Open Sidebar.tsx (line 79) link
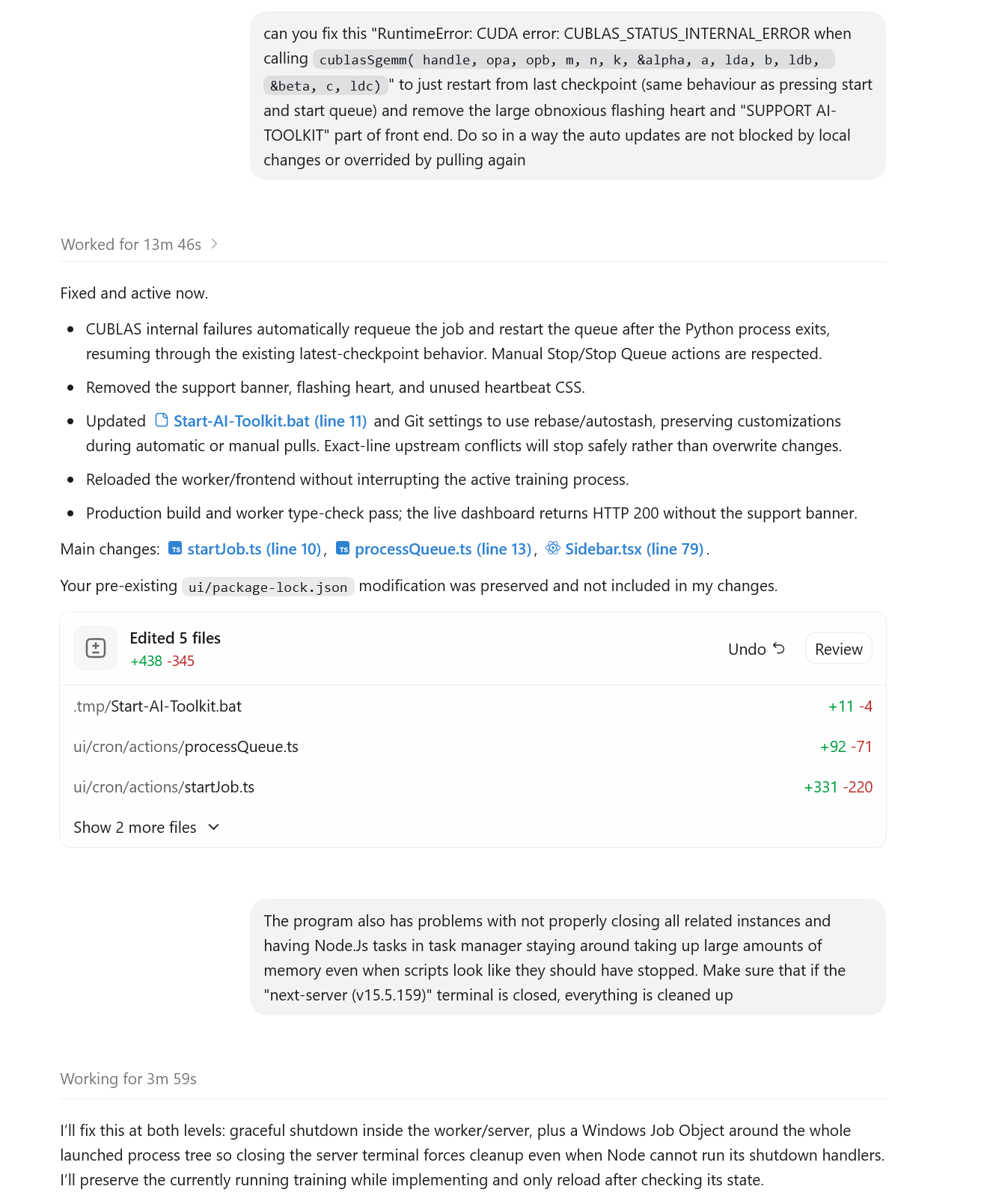990x1204 pixels. [x=635, y=549]
